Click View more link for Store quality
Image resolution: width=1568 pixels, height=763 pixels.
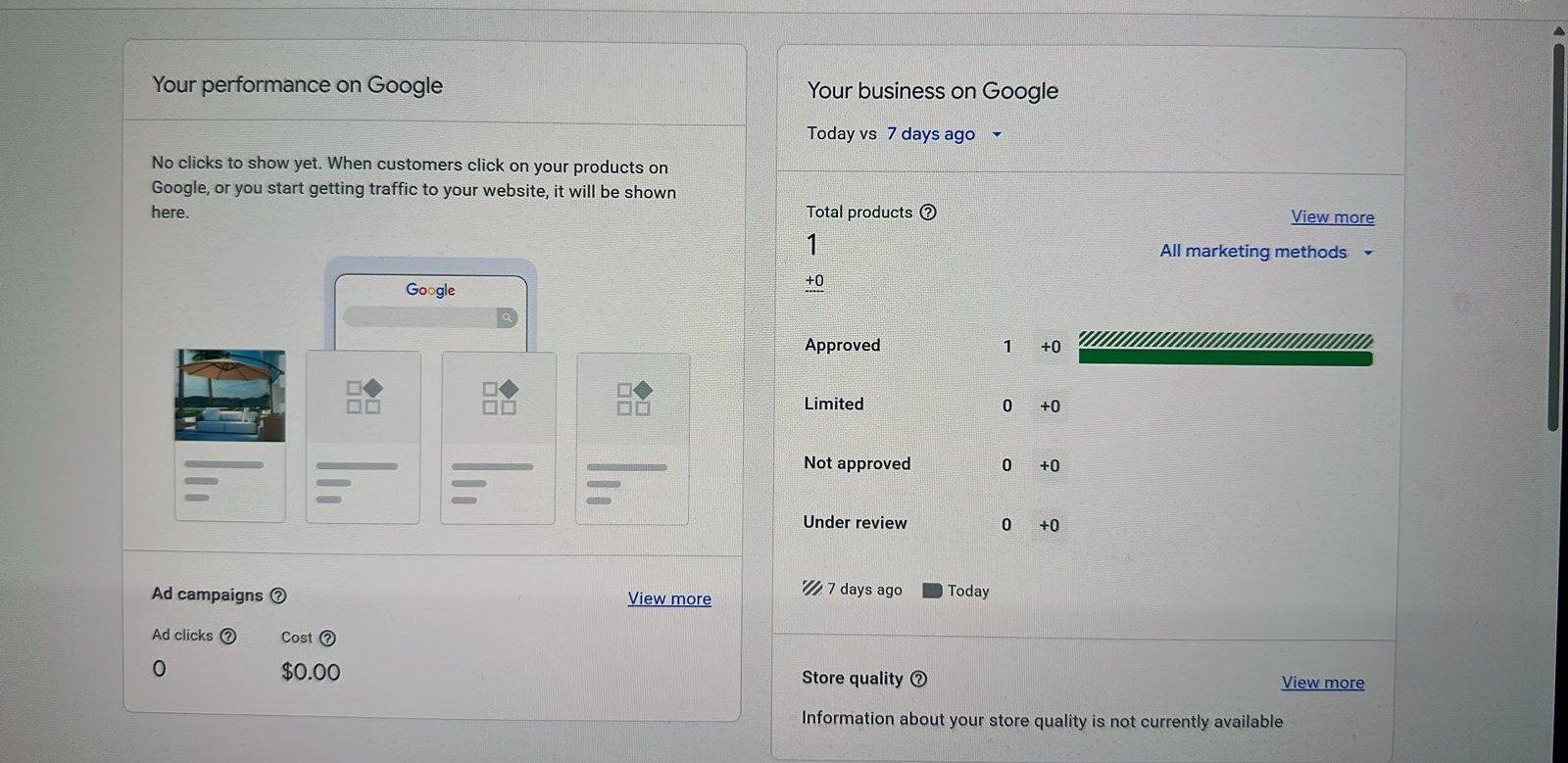1322,683
